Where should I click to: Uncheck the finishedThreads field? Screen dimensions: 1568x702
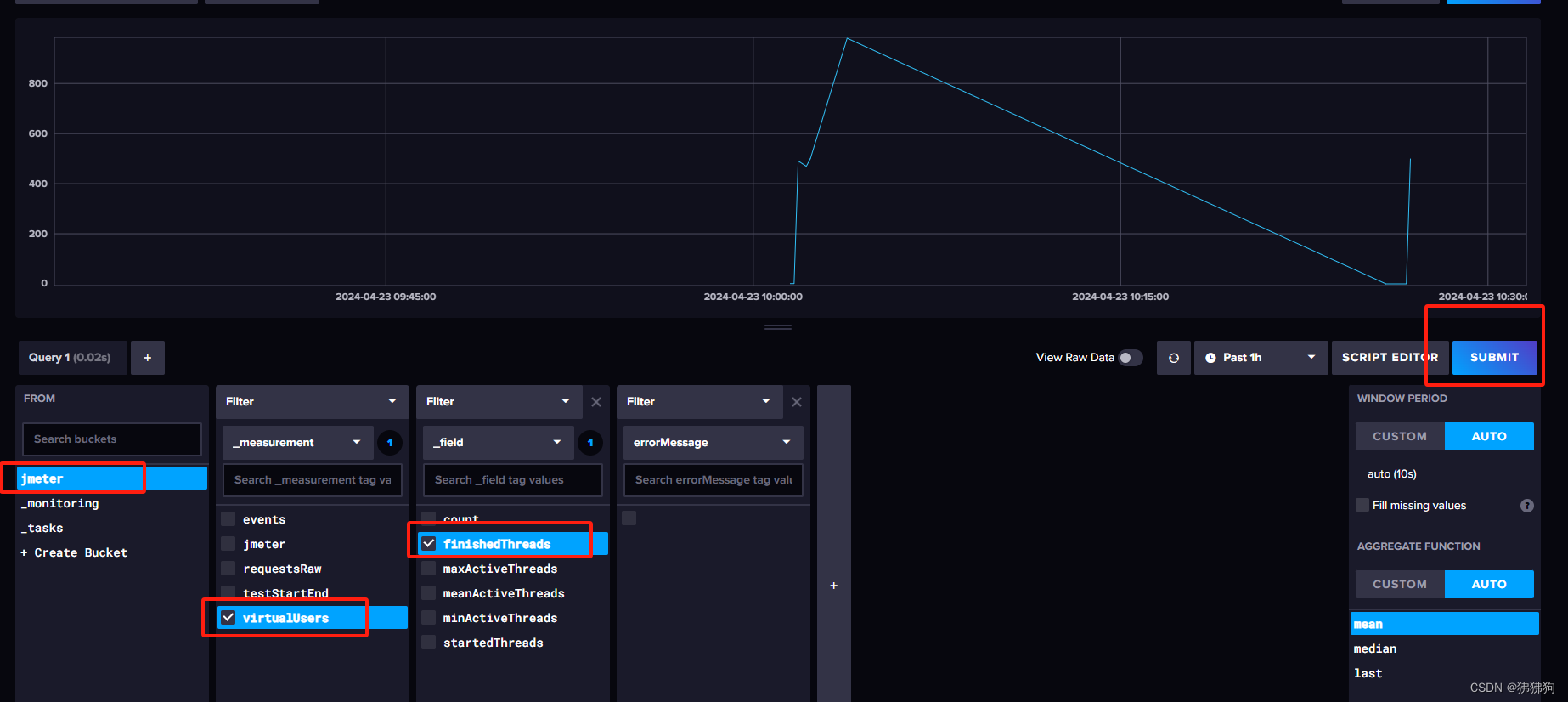pos(429,544)
